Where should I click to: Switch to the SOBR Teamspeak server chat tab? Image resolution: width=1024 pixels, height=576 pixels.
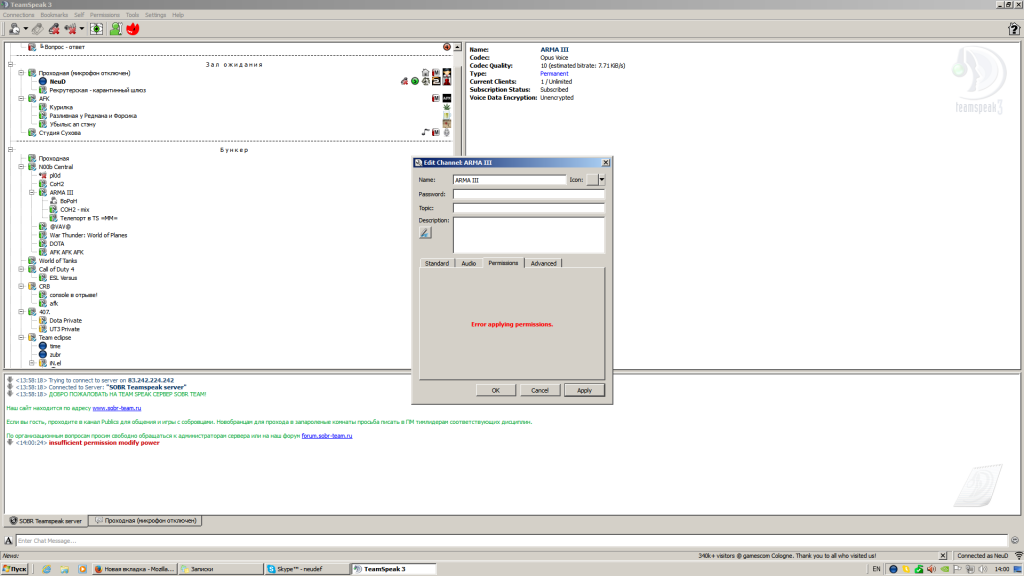point(46,520)
